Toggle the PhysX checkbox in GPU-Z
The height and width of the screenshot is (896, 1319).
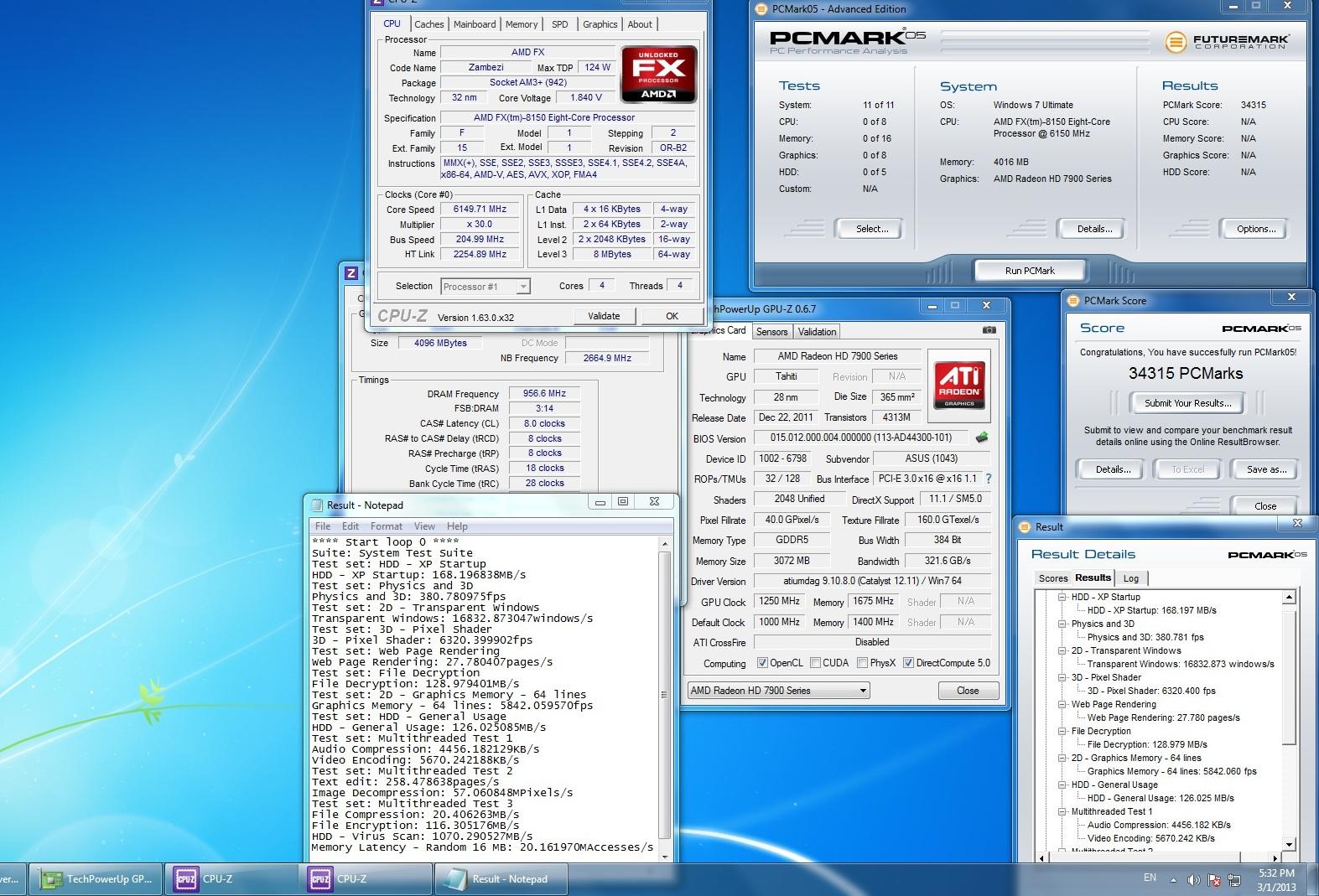click(862, 663)
